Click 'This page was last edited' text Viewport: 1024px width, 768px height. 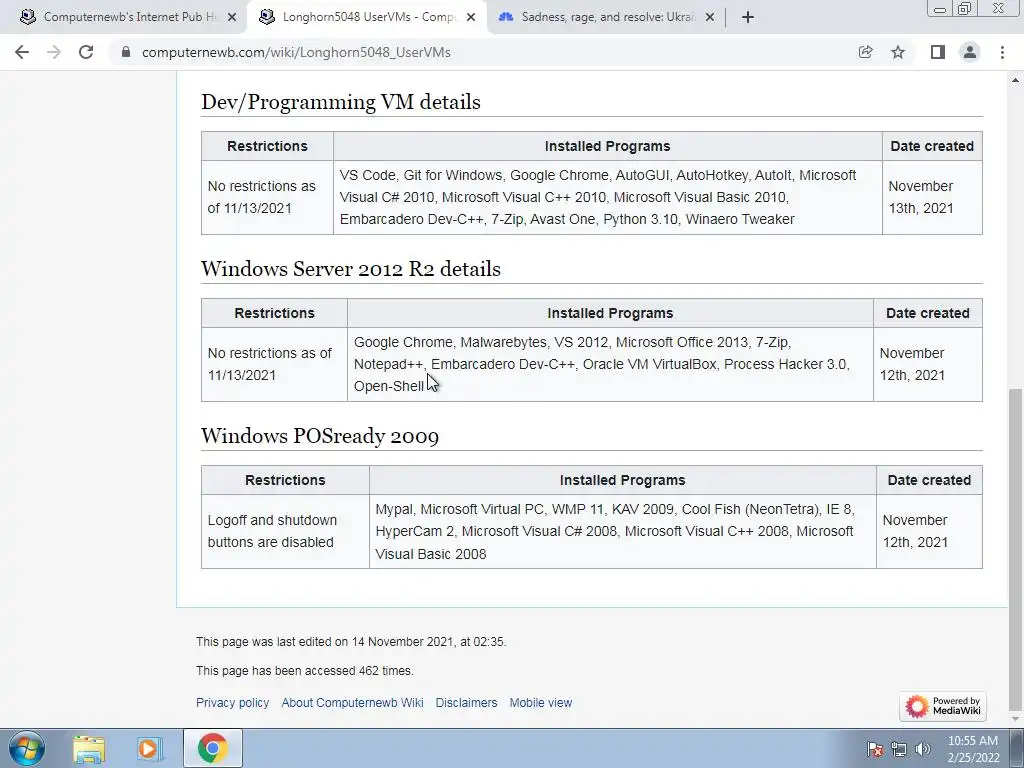click(x=351, y=642)
